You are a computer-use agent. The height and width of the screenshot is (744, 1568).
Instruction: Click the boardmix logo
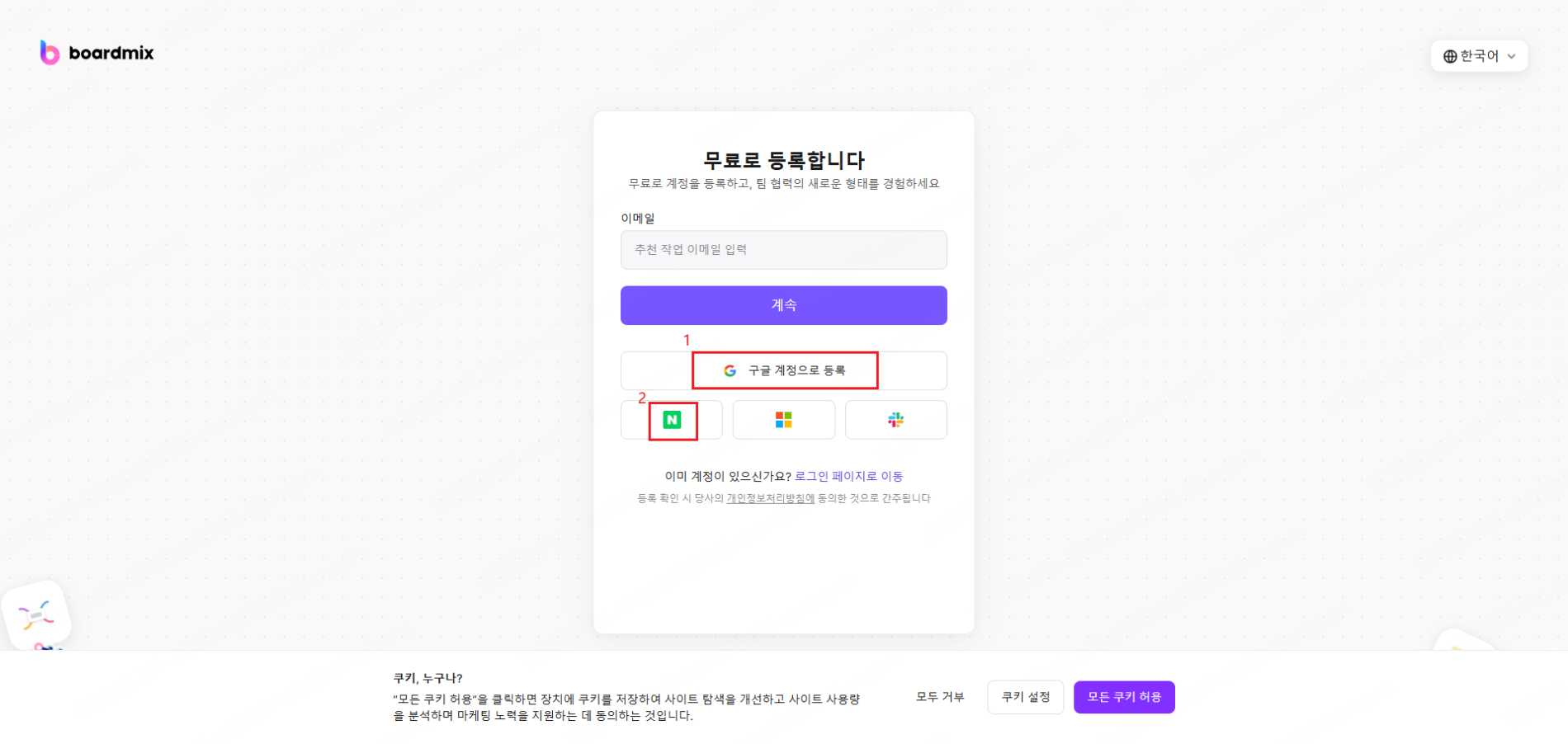click(x=97, y=53)
